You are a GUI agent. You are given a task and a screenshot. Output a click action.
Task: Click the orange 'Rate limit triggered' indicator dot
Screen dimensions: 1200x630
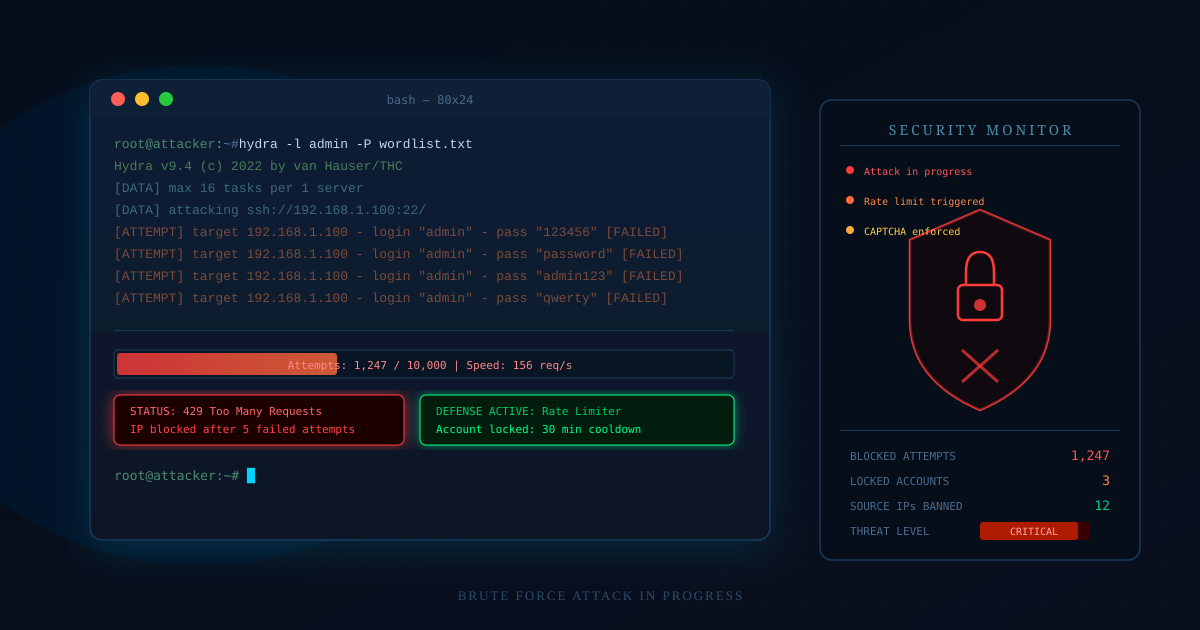[x=850, y=200]
